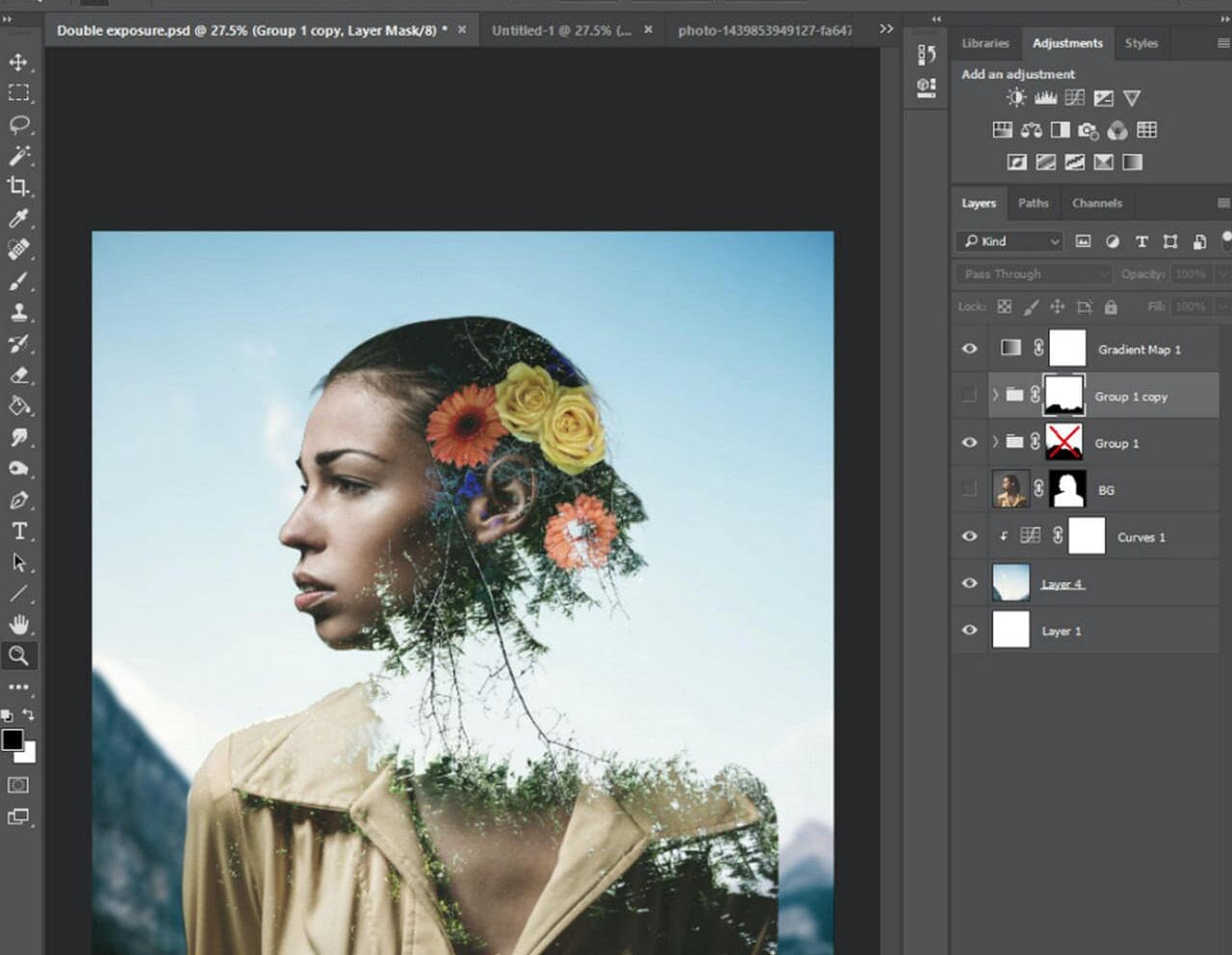
Task: Hide Layer 4 using eye icon
Action: (x=969, y=583)
